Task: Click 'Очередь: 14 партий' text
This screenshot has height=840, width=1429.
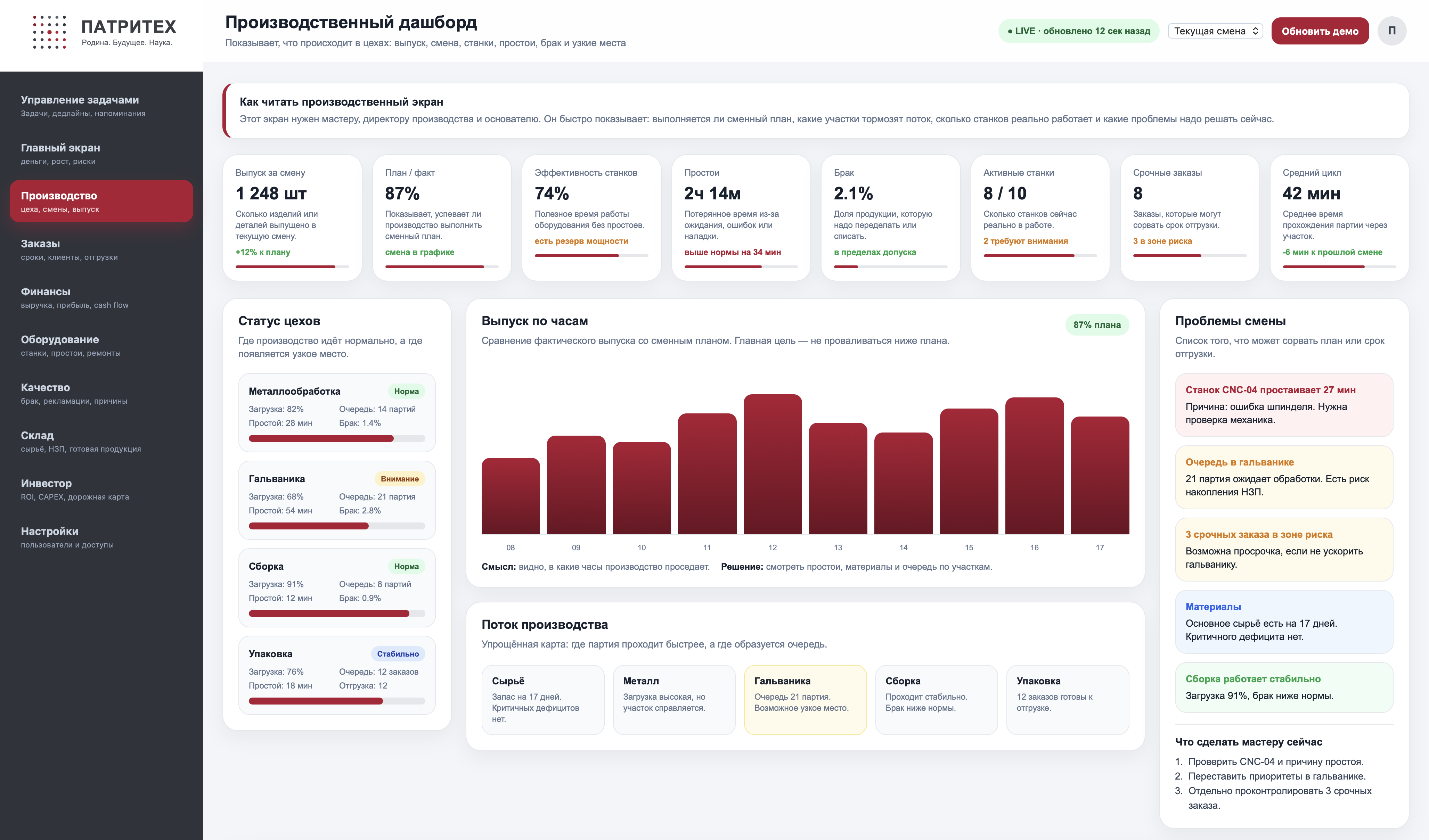Action: [x=377, y=409]
